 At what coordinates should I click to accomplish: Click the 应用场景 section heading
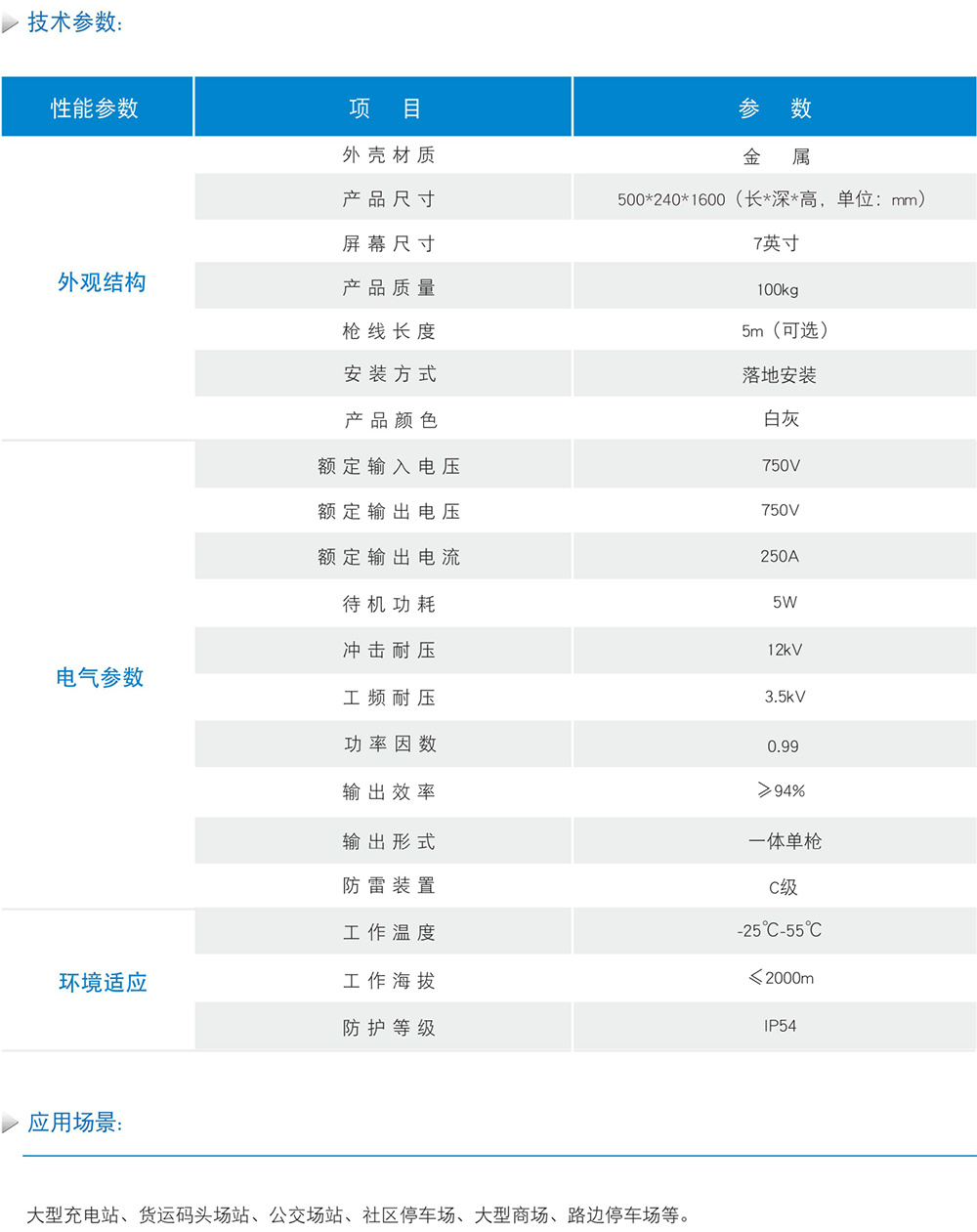74,1123
